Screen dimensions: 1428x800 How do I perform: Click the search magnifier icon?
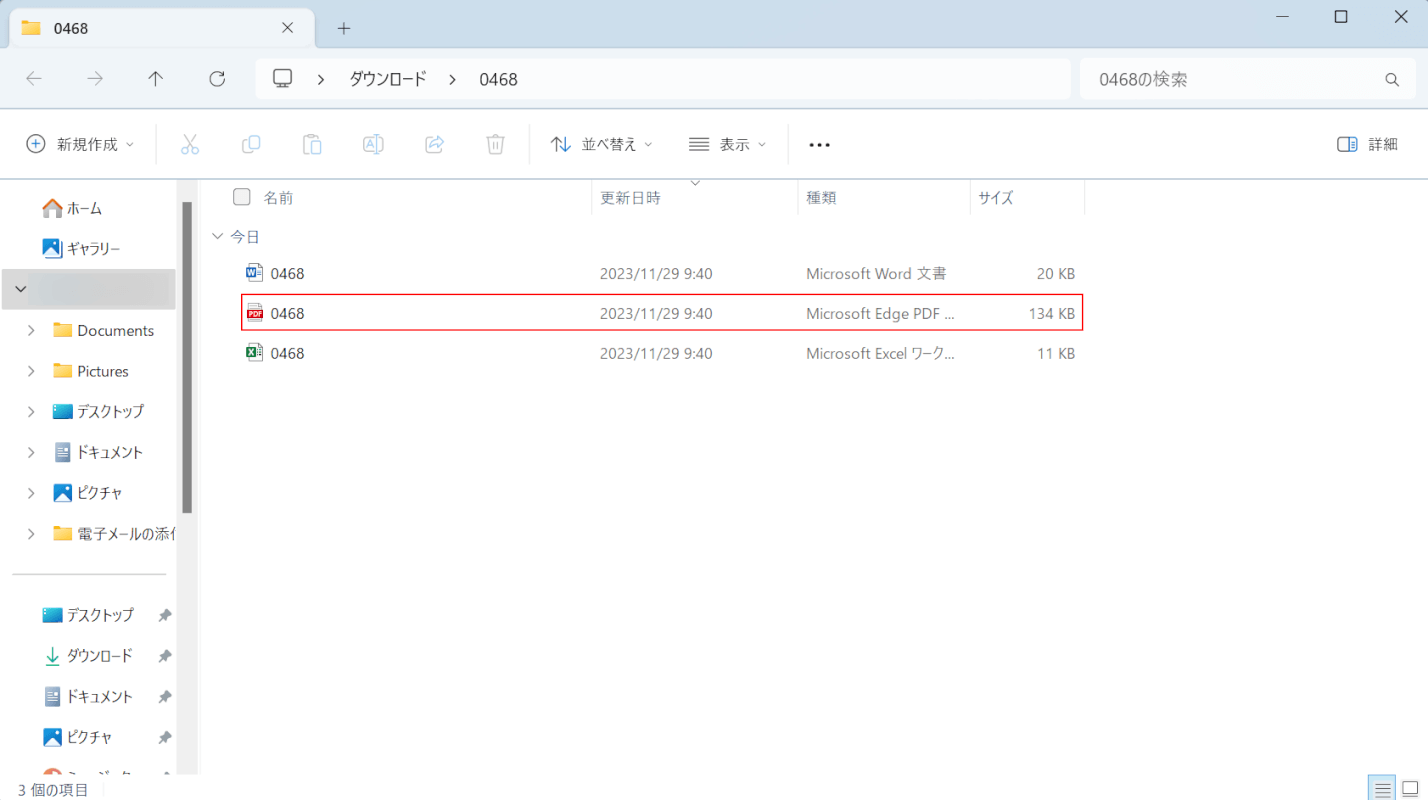[x=1392, y=79]
